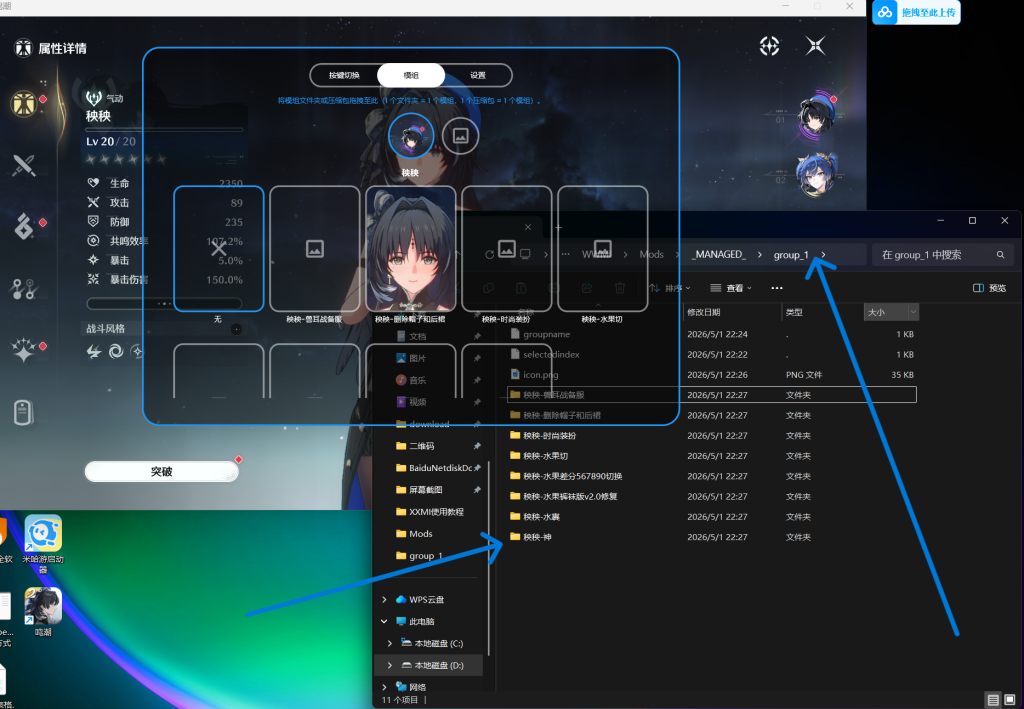Image resolution: width=1024 pixels, height=709 pixels.
Task: Add a new tab in Explorer with plus
Action: click(x=558, y=227)
